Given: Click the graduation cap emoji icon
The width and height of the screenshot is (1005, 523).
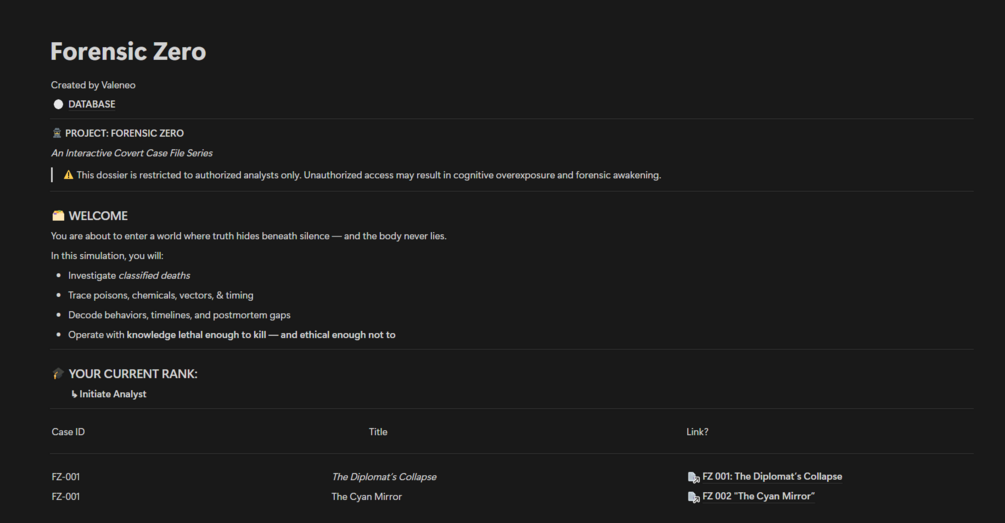Looking at the screenshot, I should click(x=58, y=374).
